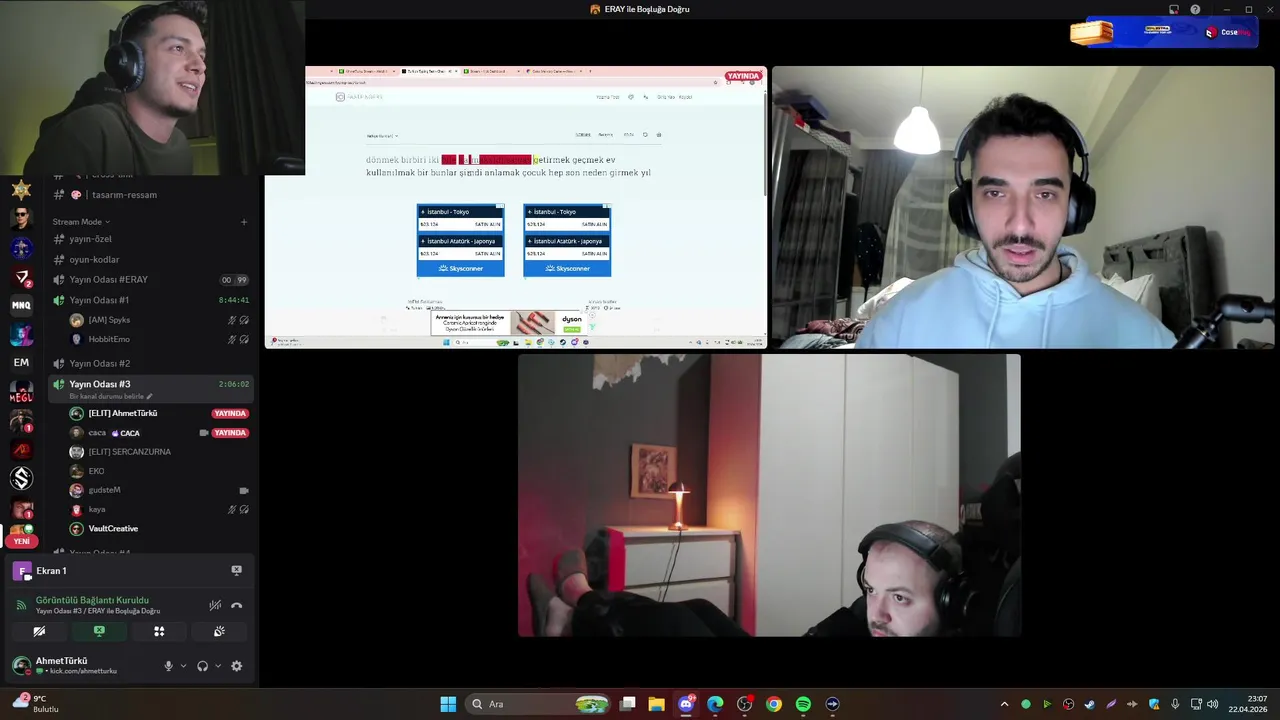Open OBS Studio from the taskbar
The image size is (1280, 720).
click(744, 704)
